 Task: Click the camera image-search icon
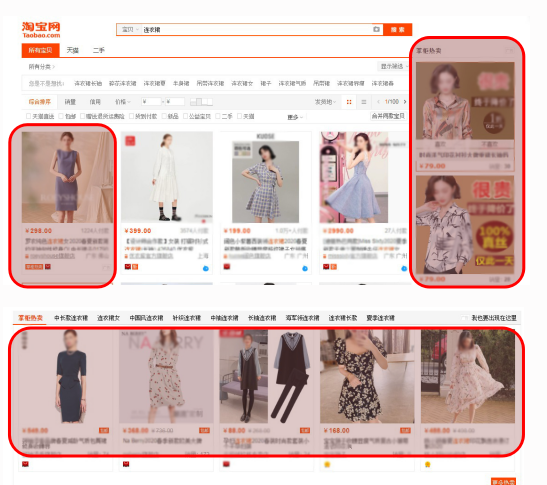[376, 29]
